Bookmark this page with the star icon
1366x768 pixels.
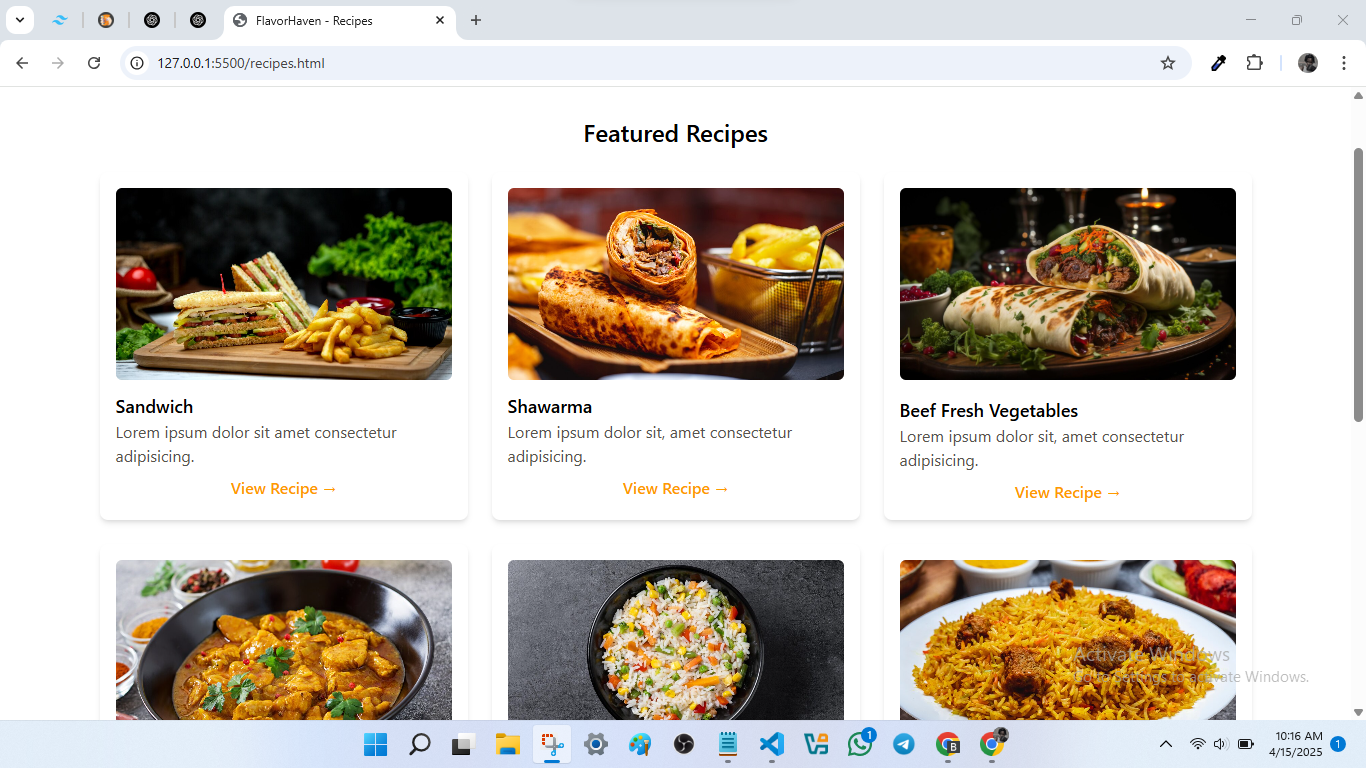pos(1168,63)
